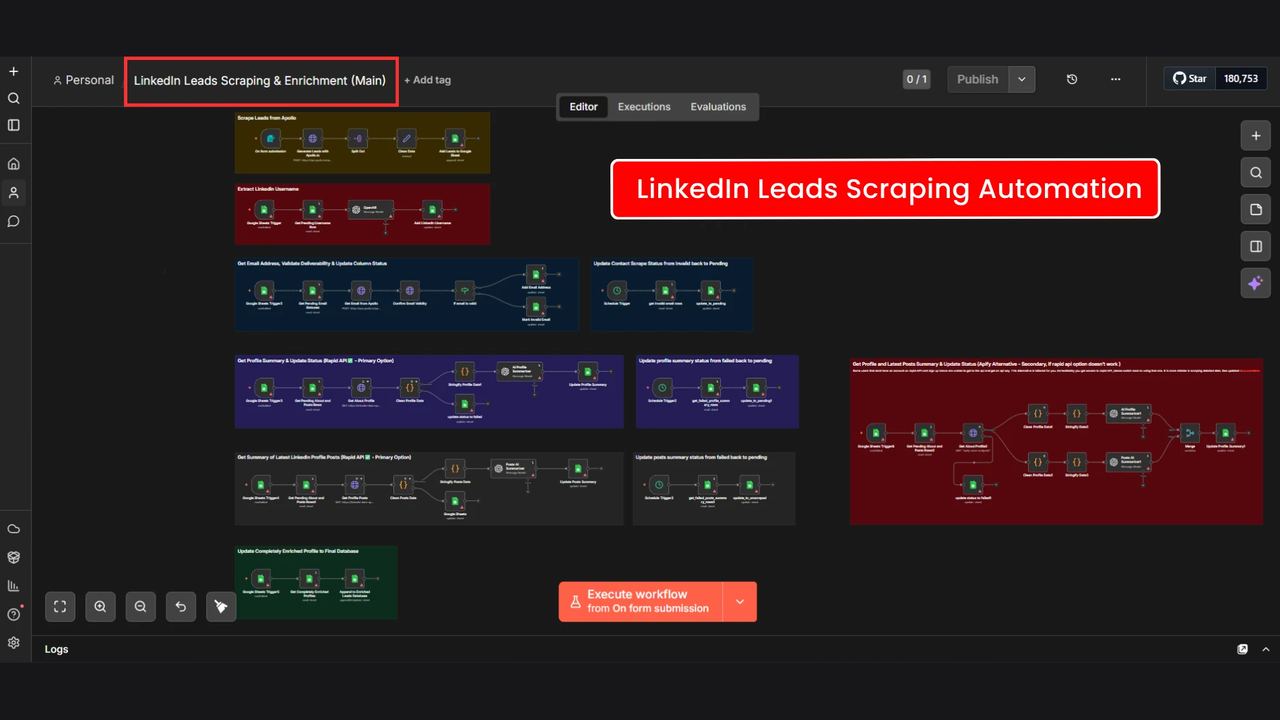Image resolution: width=1280 pixels, height=720 pixels.
Task: Select the On form submission trigger node
Action: 271,138
